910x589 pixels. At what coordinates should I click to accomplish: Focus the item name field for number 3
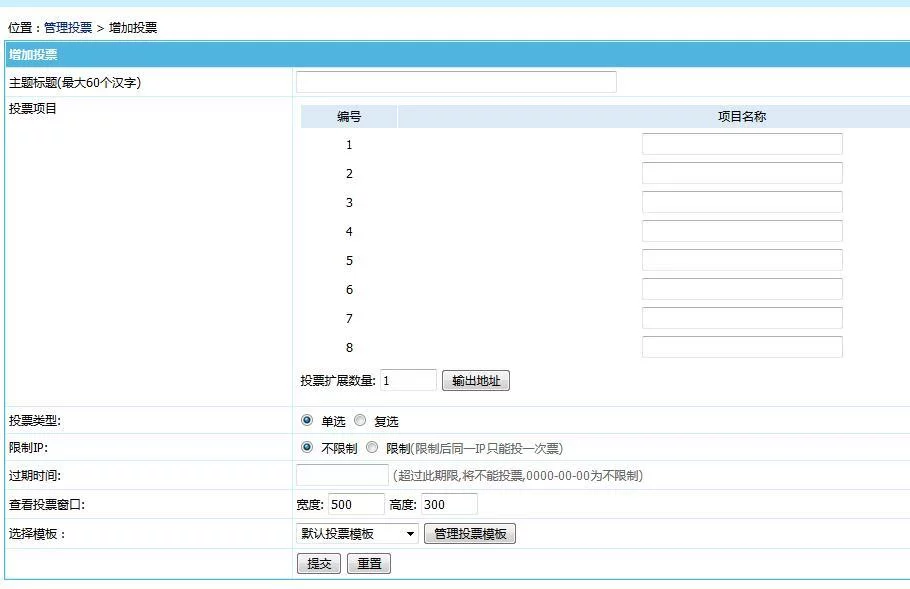[742, 202]
